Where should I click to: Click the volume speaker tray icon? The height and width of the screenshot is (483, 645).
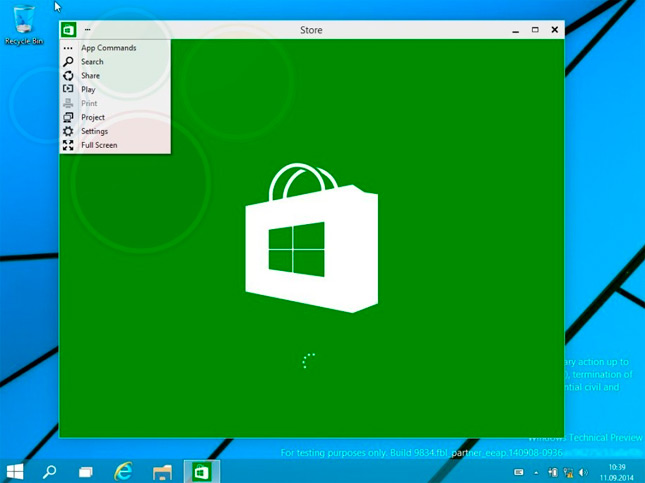click(583, 472)
